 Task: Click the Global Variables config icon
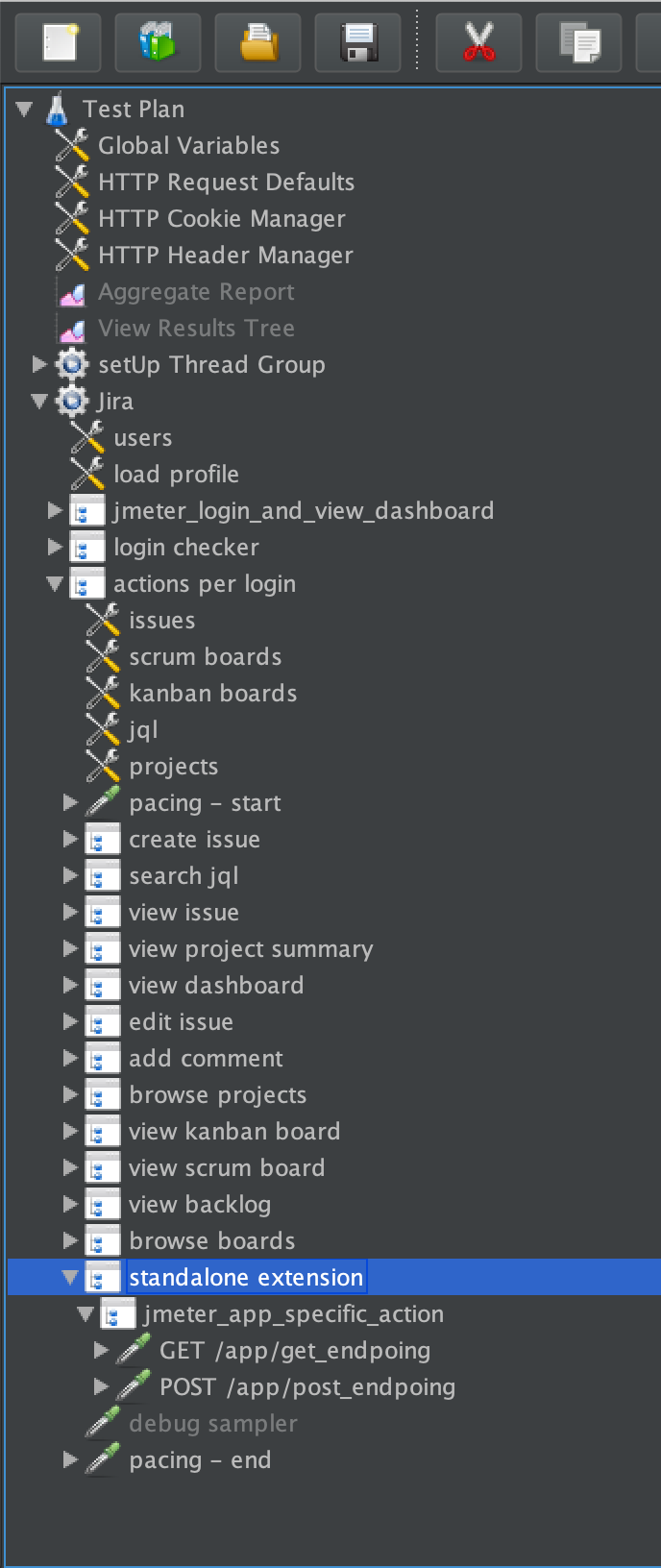[72, 145]
